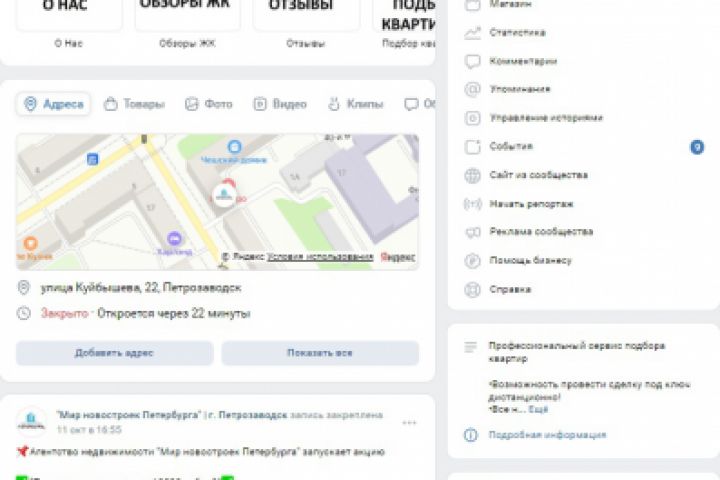The image size is (720, 480).
Task: Switch to the Товары tab
Action: [134, 104]
